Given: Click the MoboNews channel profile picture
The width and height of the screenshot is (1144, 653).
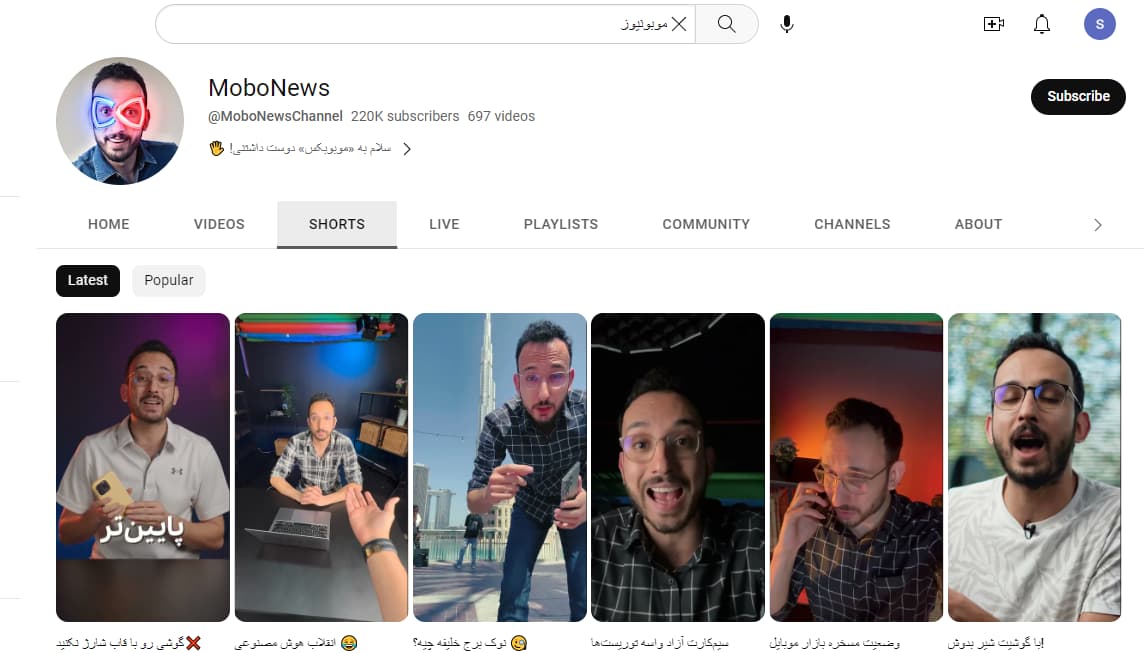Looking at the screenshot, I should (120, 121).
